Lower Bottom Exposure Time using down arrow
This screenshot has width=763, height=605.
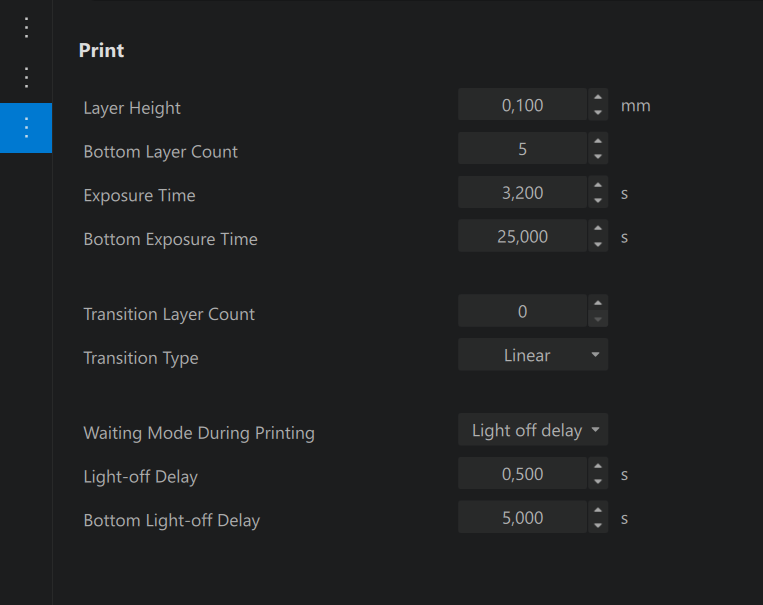[x=598, y=244]
